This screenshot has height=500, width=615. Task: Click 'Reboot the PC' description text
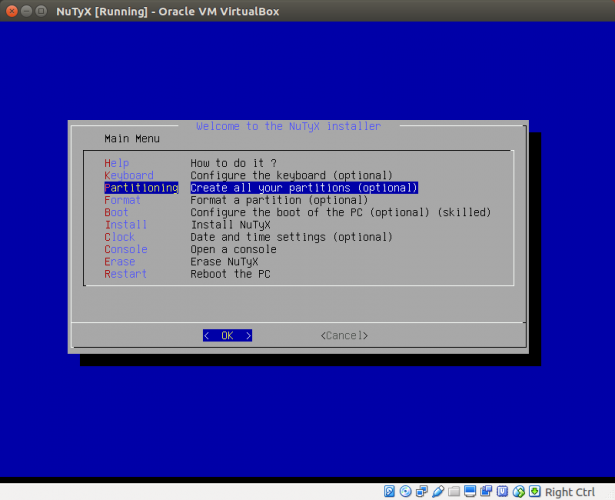[230, 274]
